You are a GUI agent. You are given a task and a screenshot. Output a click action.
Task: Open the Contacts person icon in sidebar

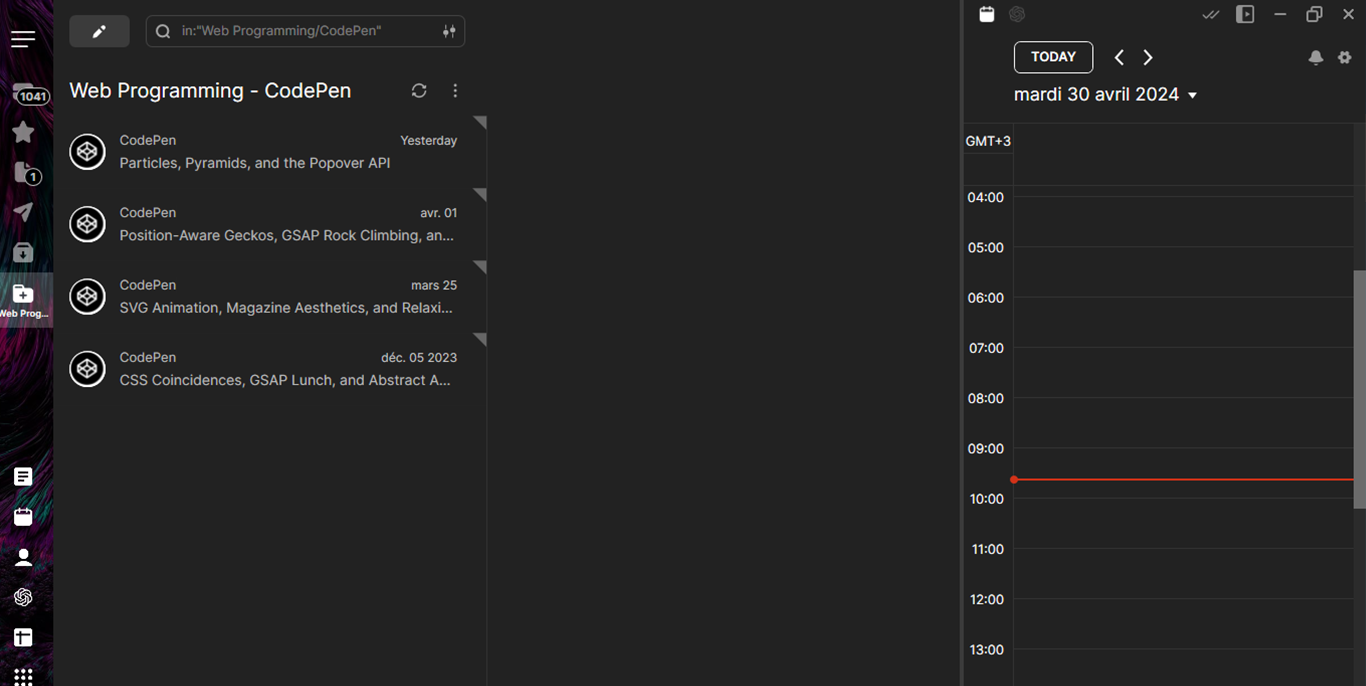tap(23, 557)
